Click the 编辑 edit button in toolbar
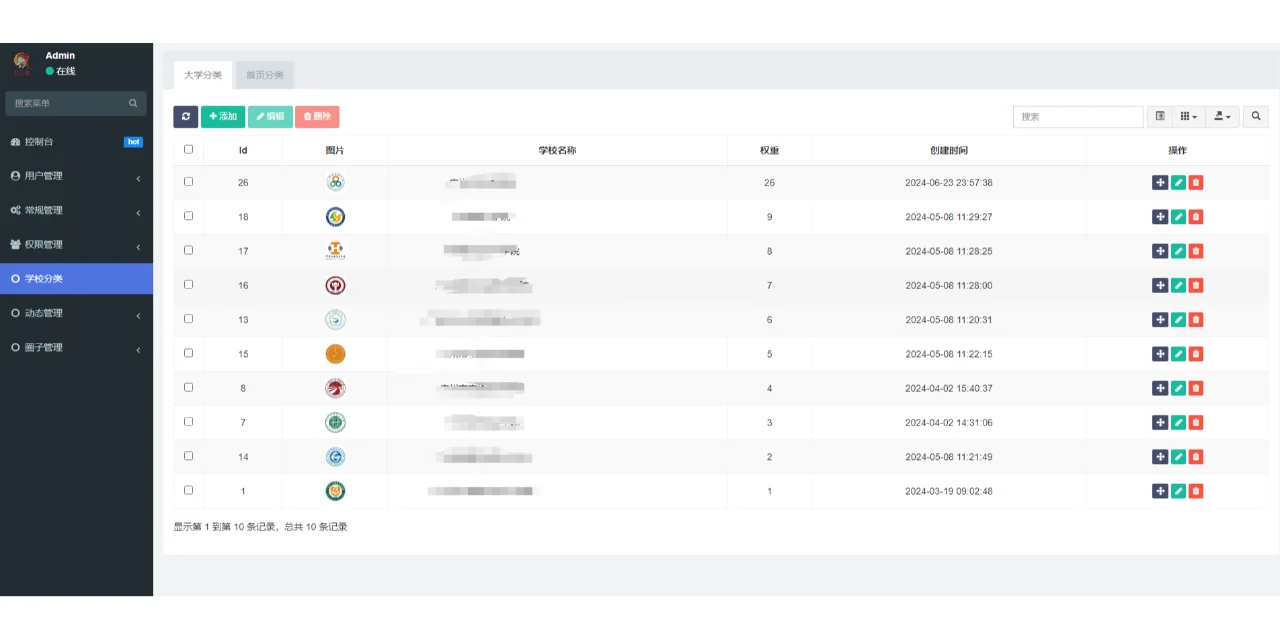This screenshot has height=640, width=1280. [270, 117]
